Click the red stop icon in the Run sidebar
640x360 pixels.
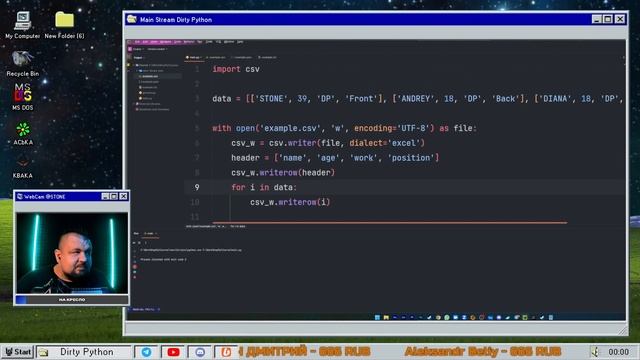tap(135, 267)
